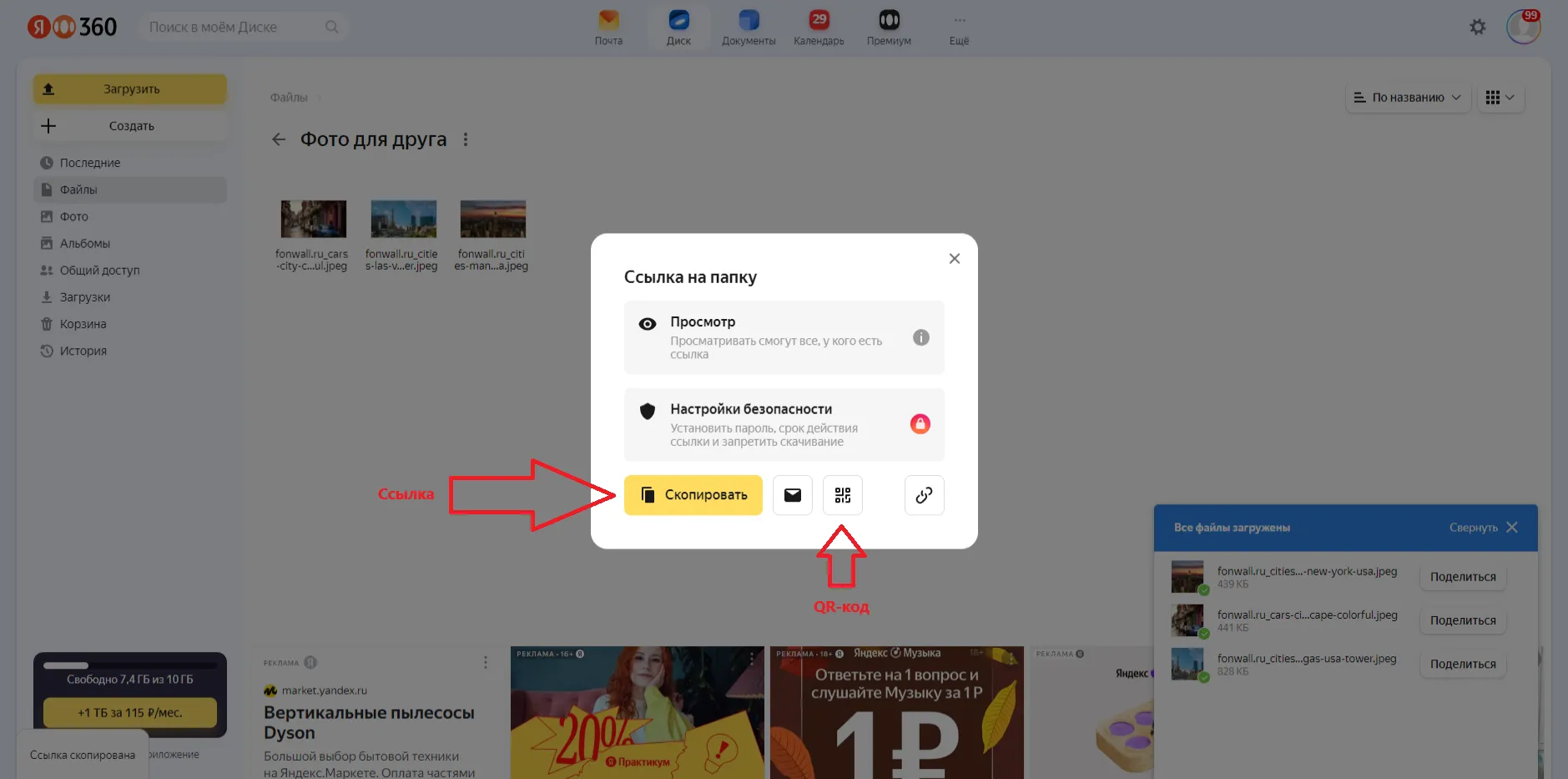Open the three-dot menu beside folder title
This screenshot has width=1568, height=779.
click(x=466, y=139)
